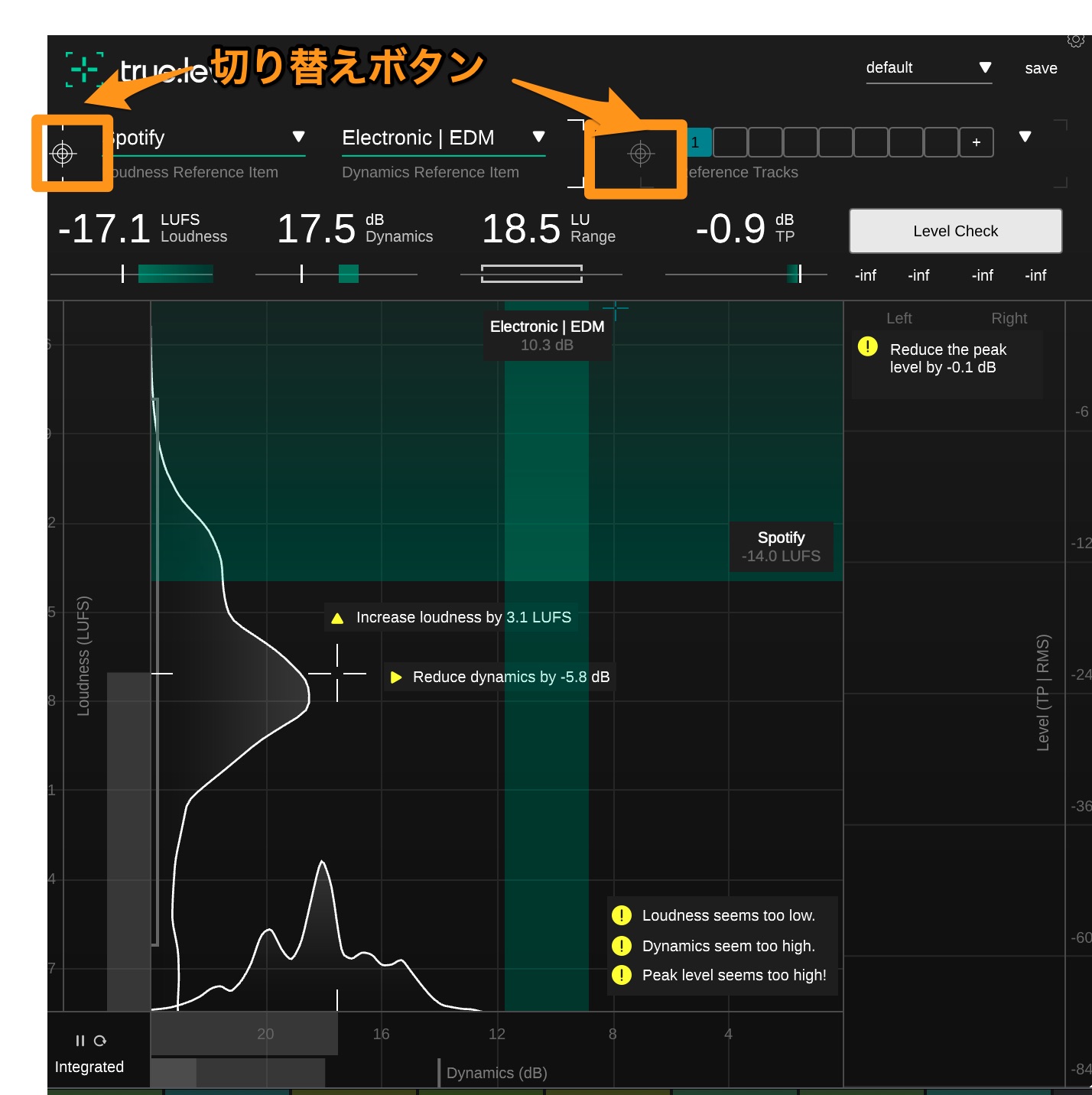Add a reference track with plus button
The height and width of the screenshot is (1095, 1092).
[x=976, y=142]
